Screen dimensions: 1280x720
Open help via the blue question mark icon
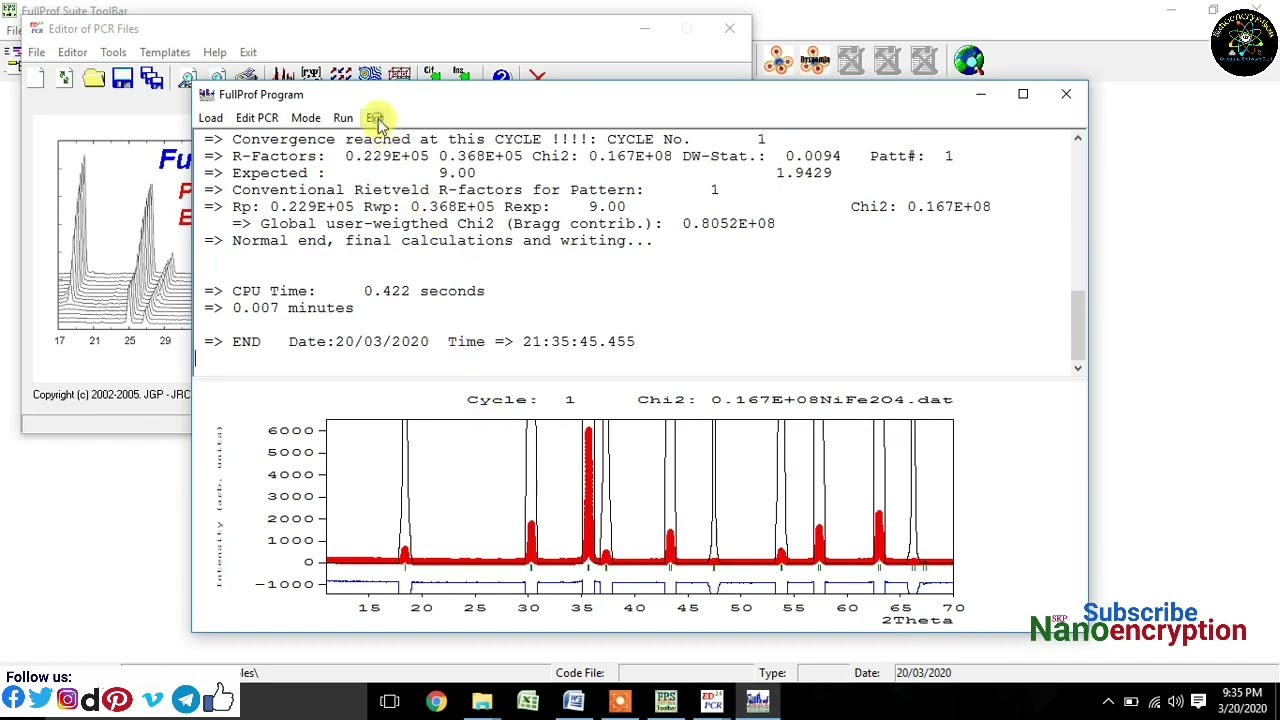coord(501,76)
